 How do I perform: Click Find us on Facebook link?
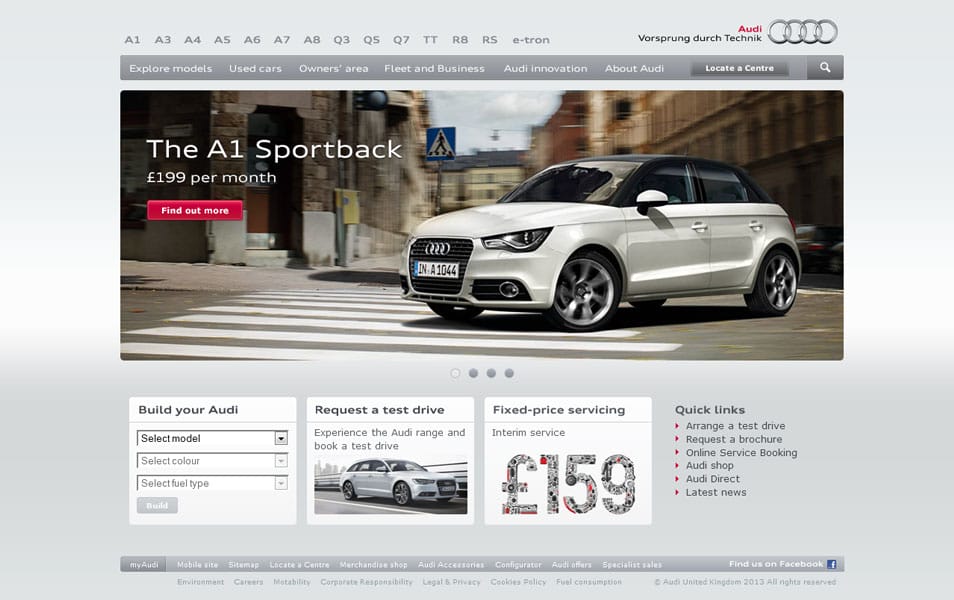(x=776, y=564)
